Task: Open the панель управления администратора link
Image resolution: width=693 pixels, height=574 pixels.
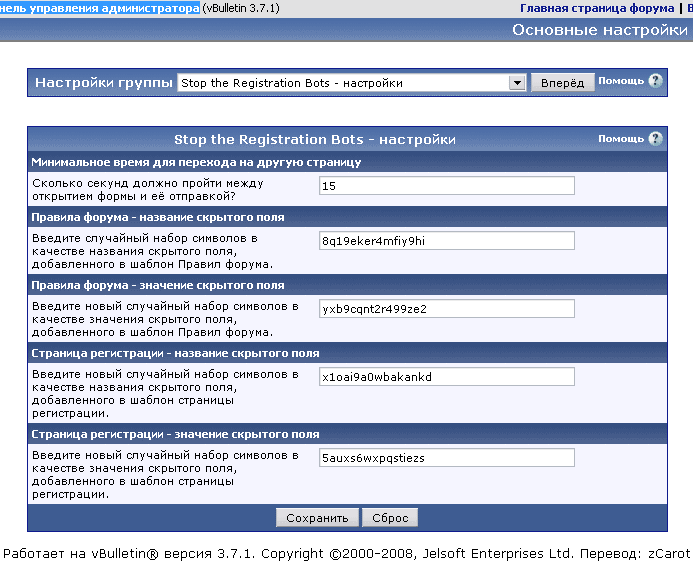Action: (x=99, y=8)
